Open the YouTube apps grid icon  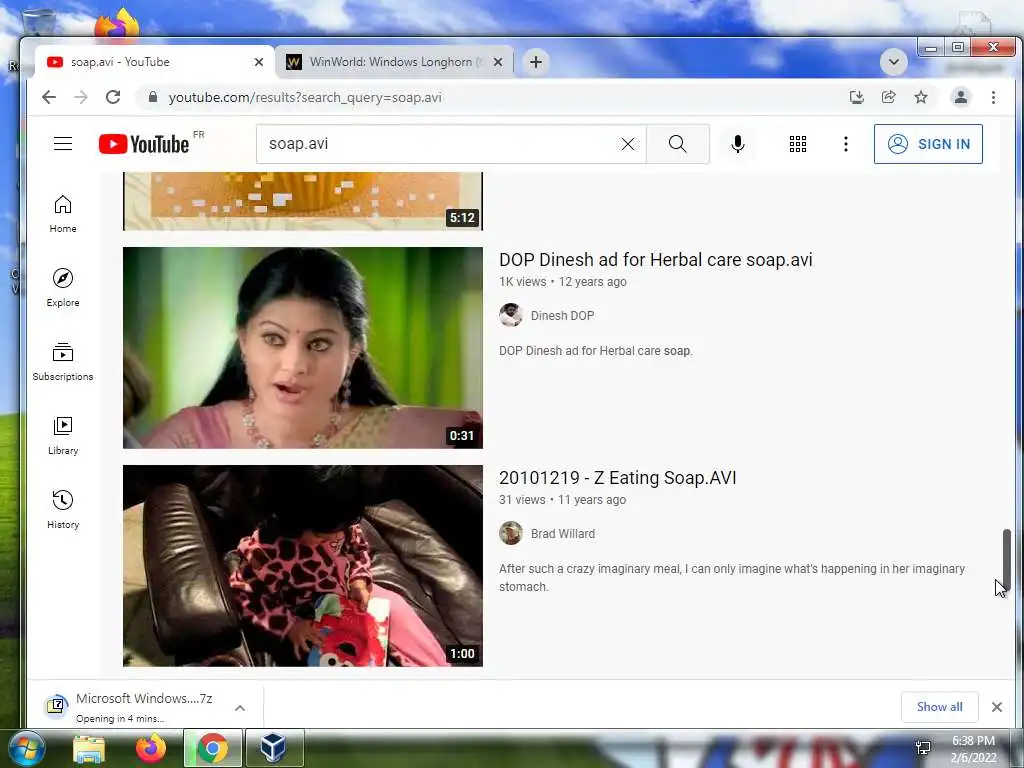pos(797,144)
